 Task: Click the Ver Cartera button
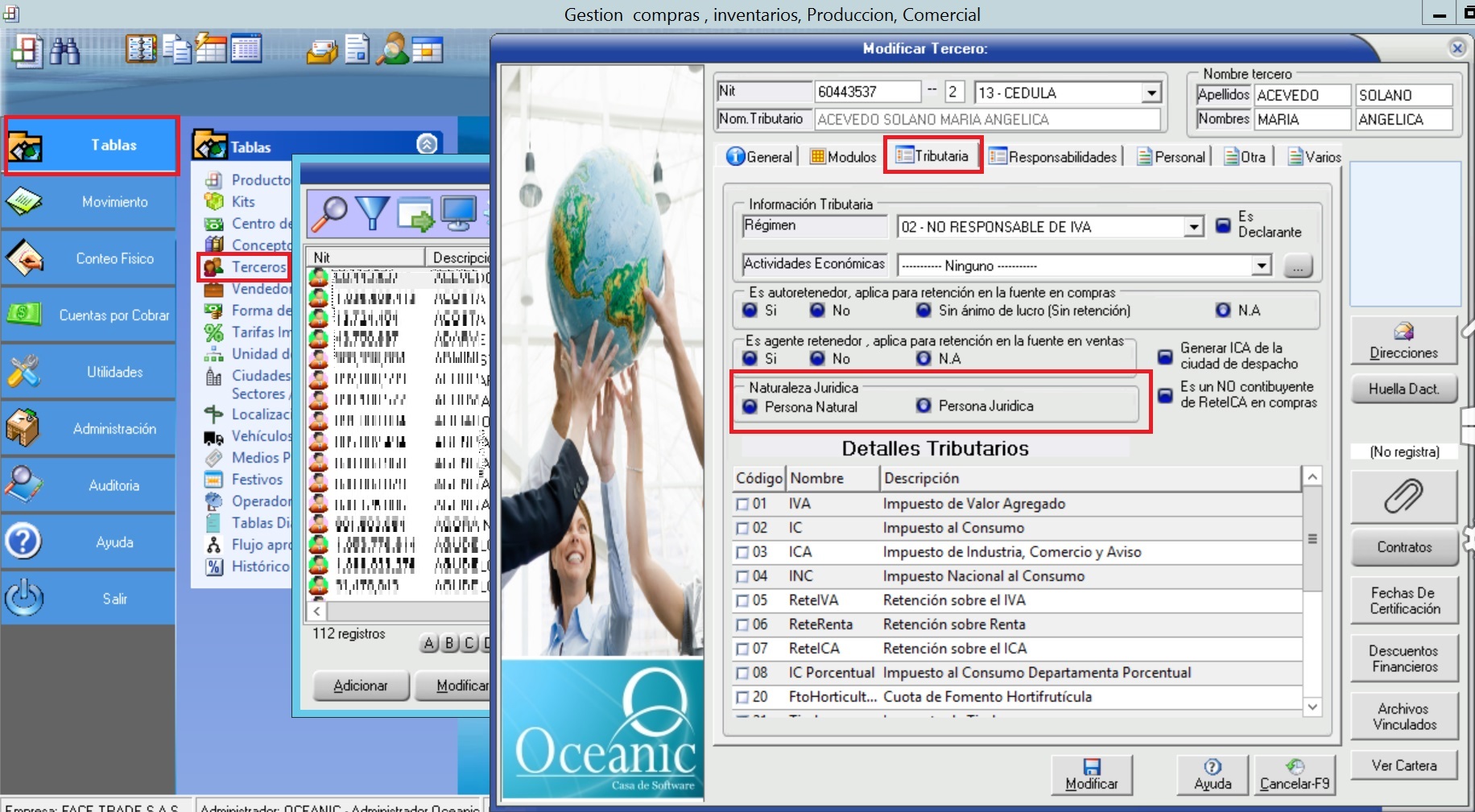coord(1403,765)
